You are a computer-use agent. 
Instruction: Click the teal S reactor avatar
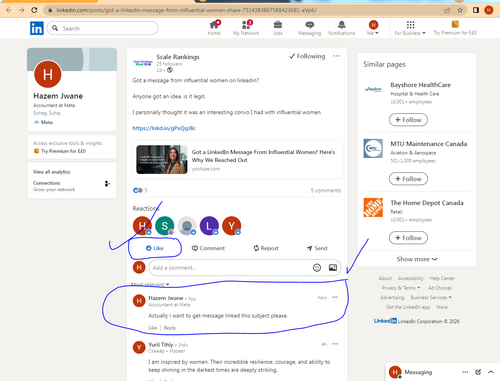165,226
